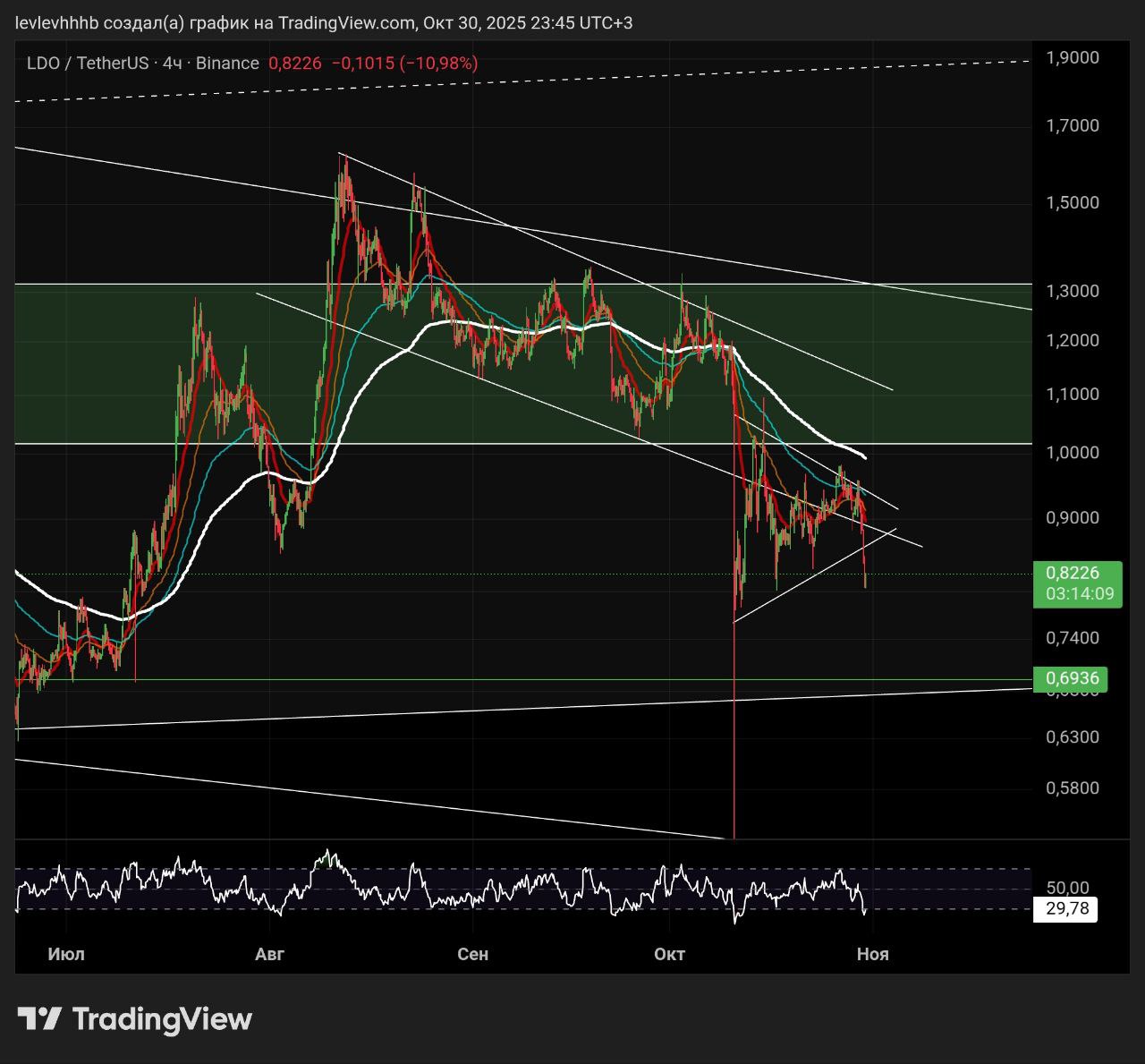Click the Июл month on time axis
The width and height of the screenshot is (1145, 1064).
66,954
